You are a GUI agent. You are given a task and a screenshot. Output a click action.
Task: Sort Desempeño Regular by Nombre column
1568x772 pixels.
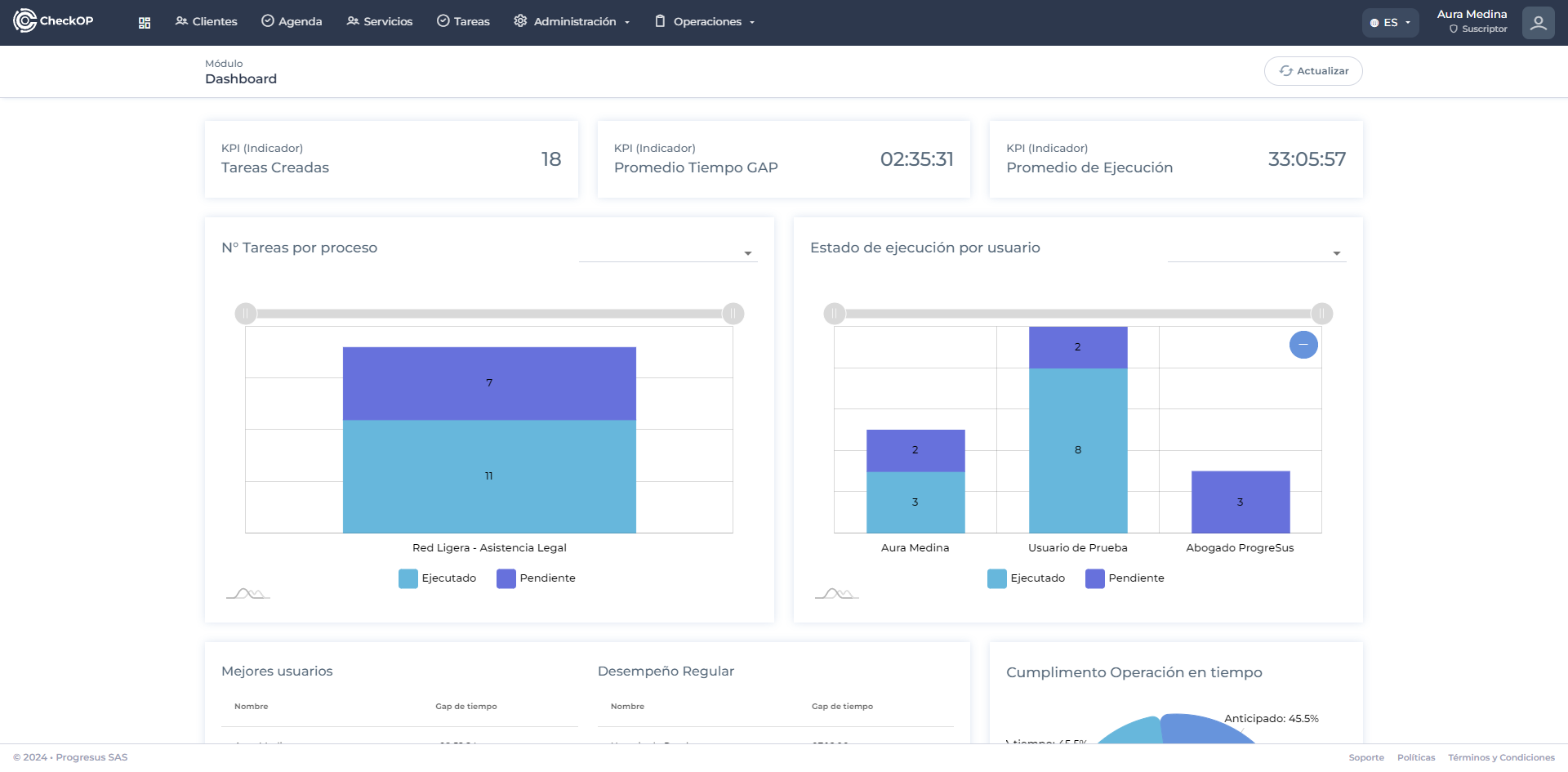point(627,707)
